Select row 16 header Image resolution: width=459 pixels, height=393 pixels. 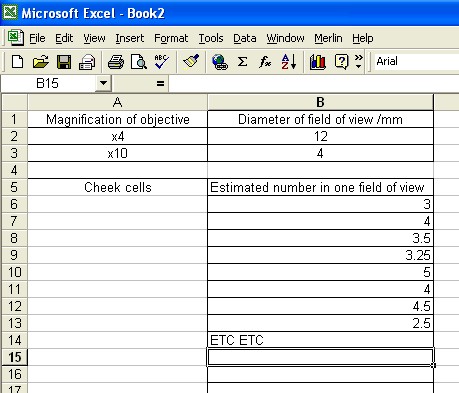14,374
